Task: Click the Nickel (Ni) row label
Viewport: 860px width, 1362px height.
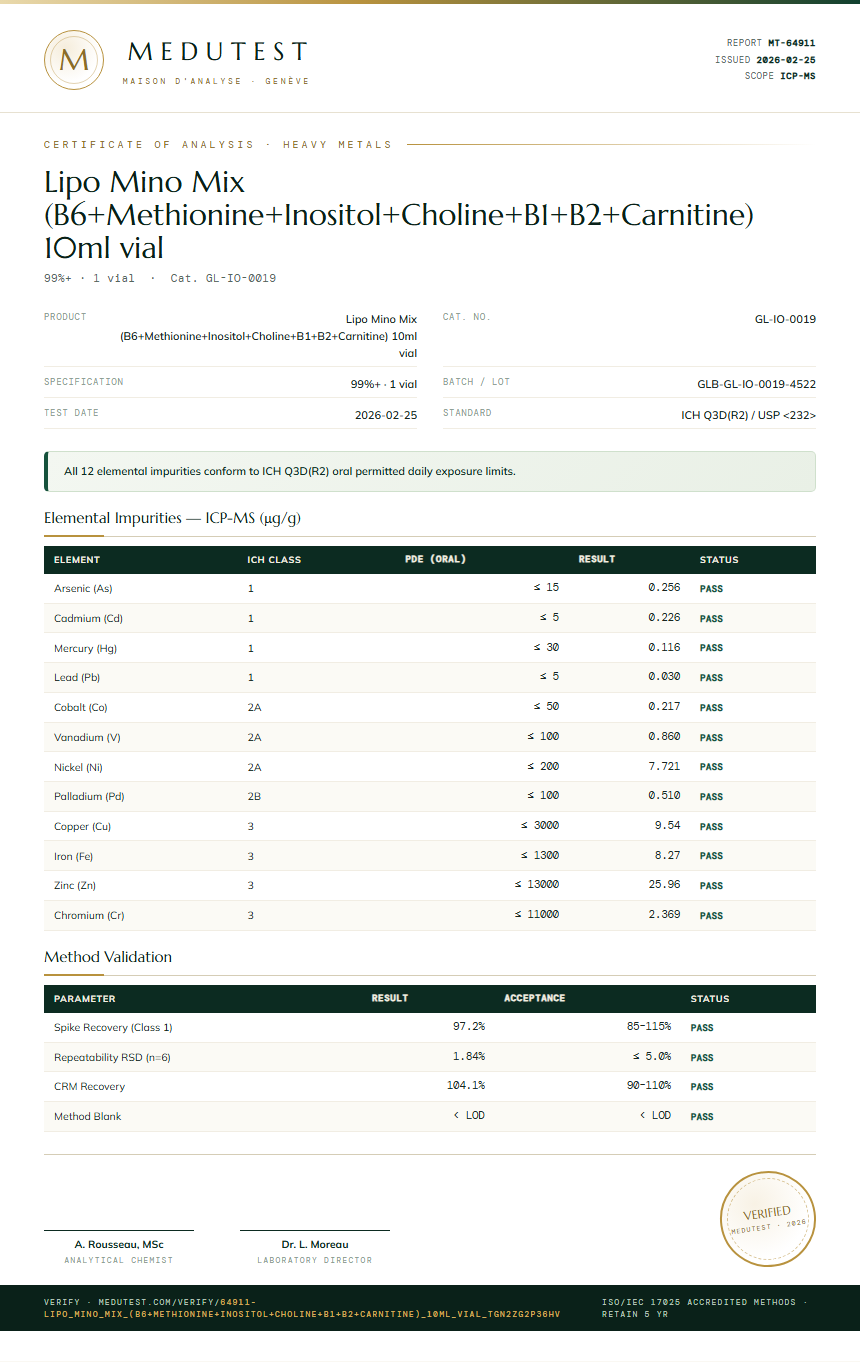Action: [78, 767]
